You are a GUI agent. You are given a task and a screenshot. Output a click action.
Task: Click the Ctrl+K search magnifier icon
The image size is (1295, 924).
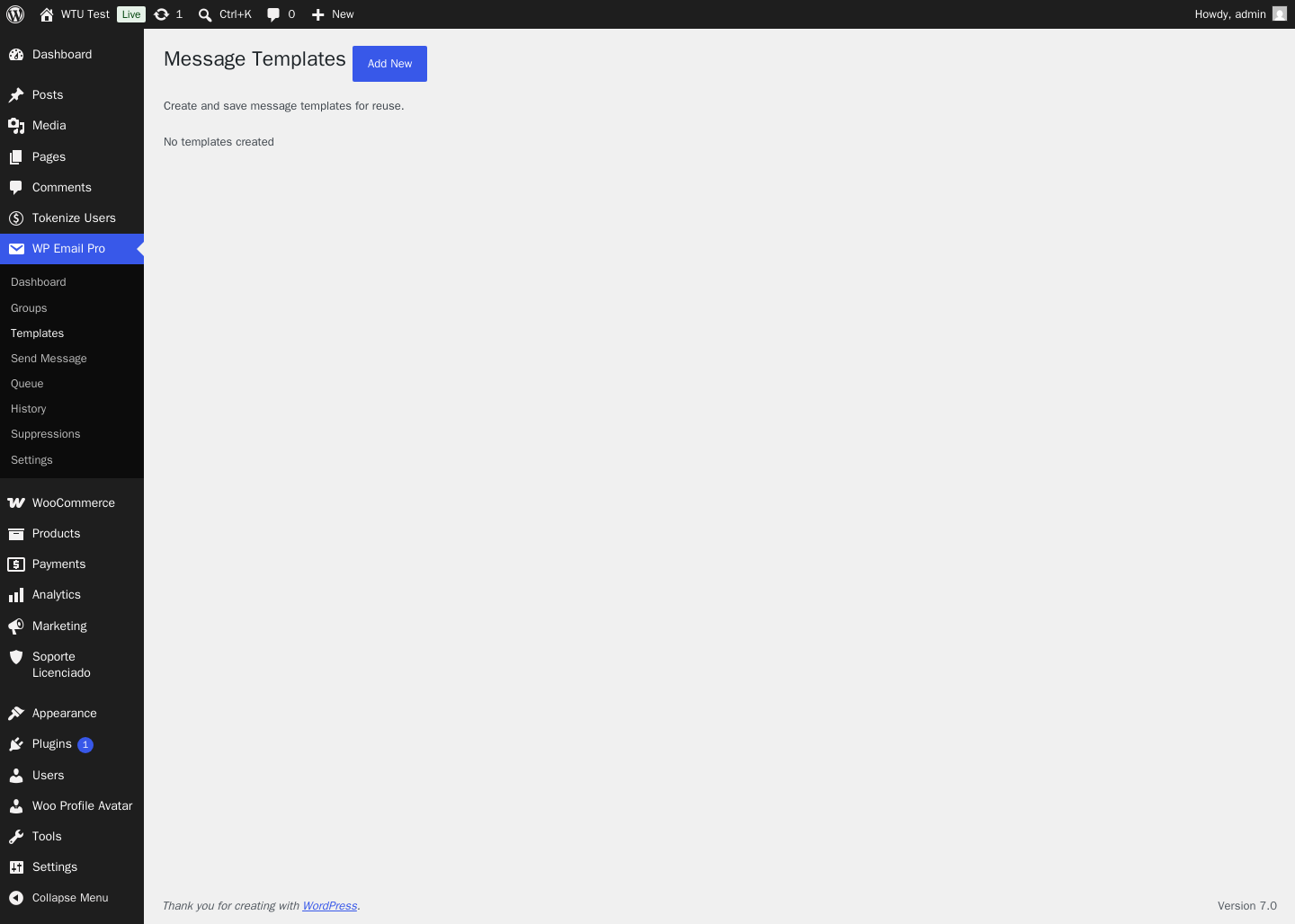click(205, 14)
